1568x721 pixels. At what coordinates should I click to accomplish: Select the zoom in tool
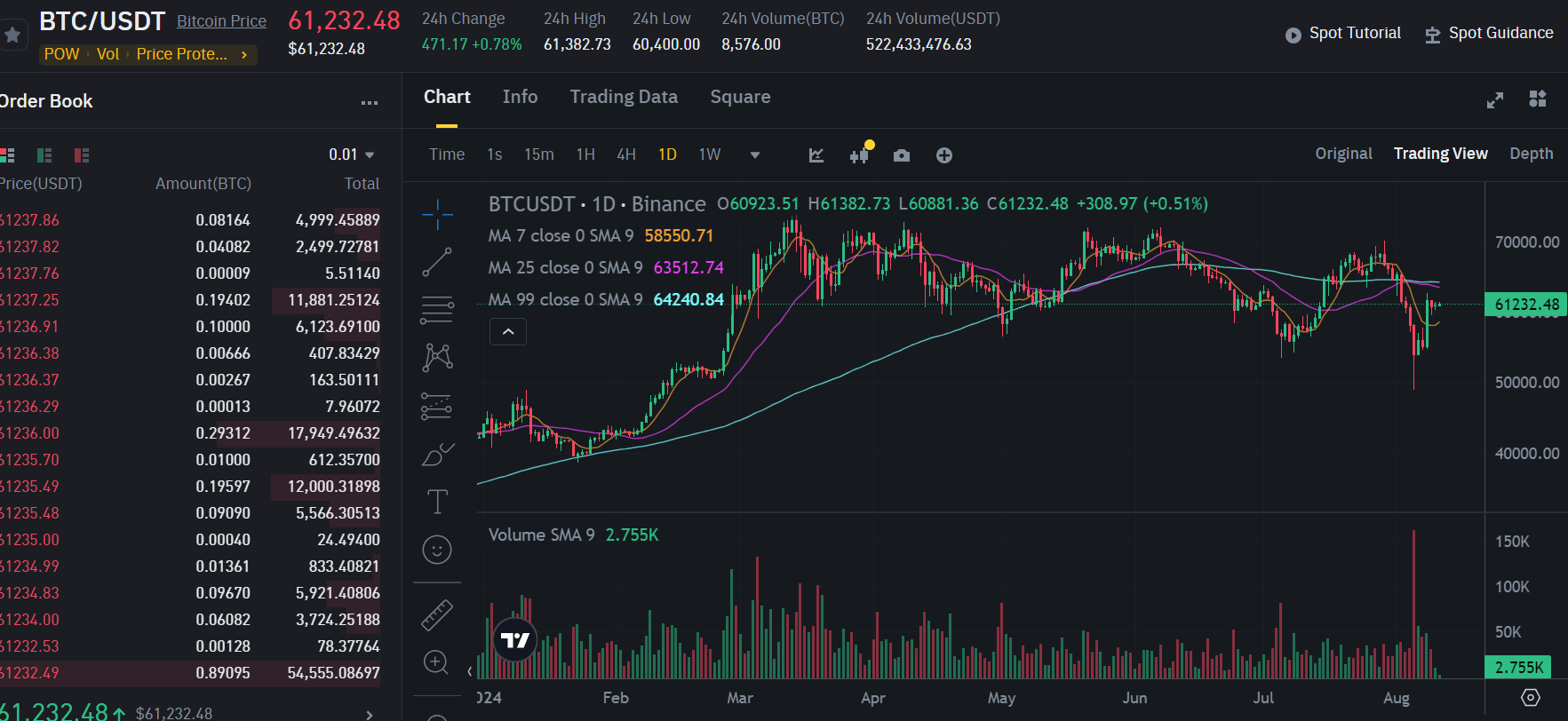pyautogui.click(x=436, y=662)
